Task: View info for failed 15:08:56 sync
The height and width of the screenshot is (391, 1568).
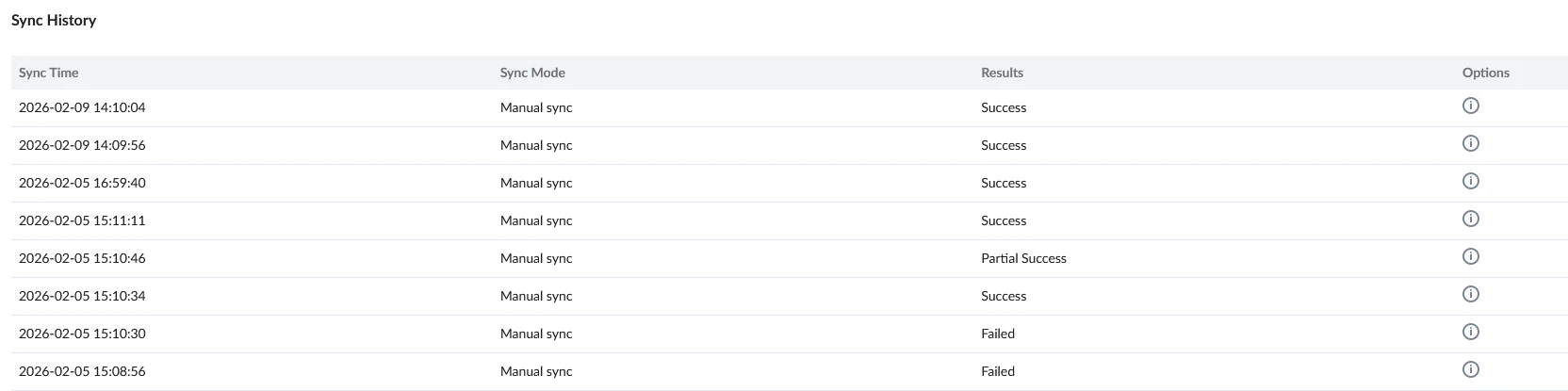Action: point(1470,369)
